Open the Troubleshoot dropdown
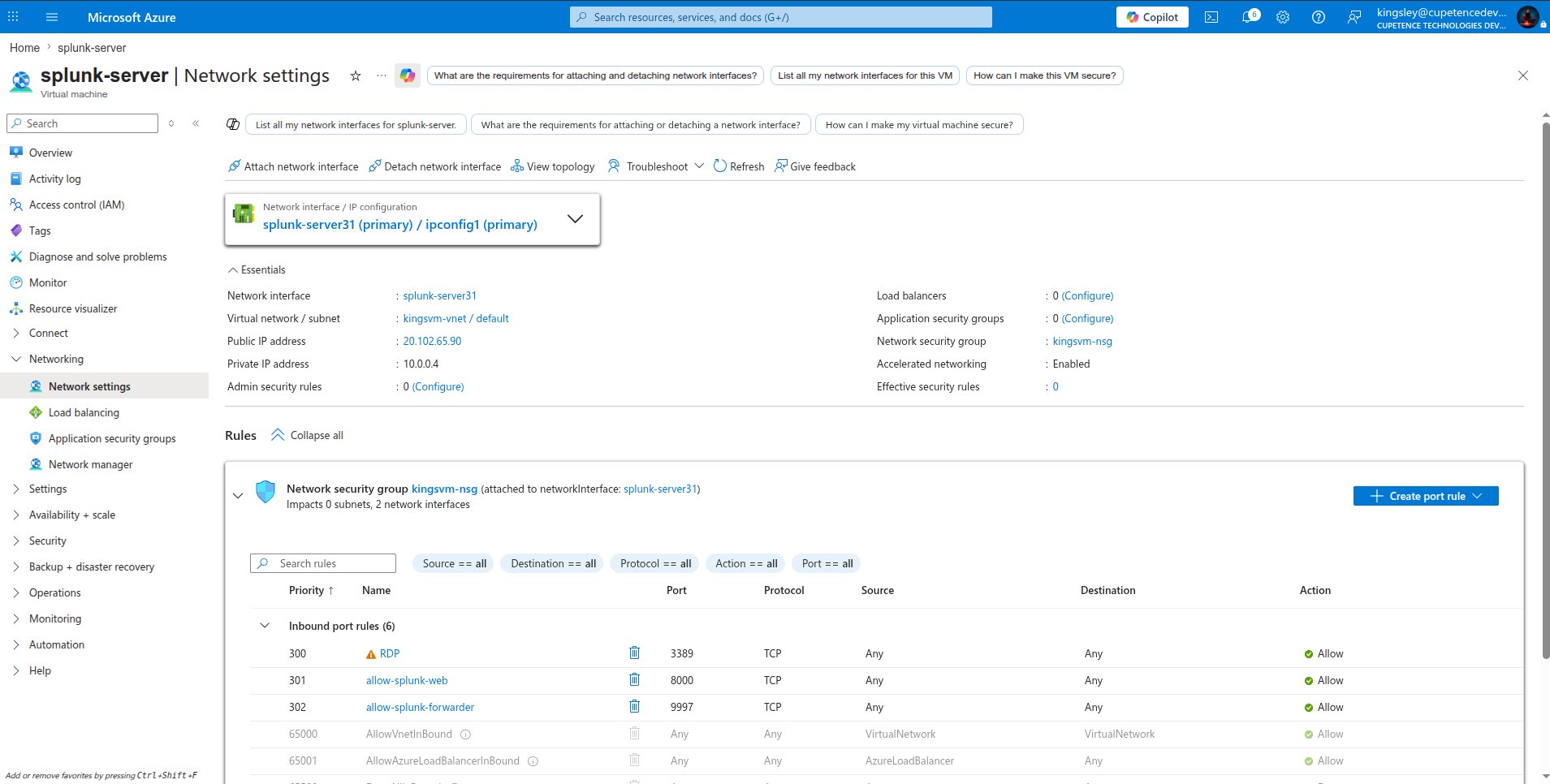The image size is (1550, 784). pos(656,166)
